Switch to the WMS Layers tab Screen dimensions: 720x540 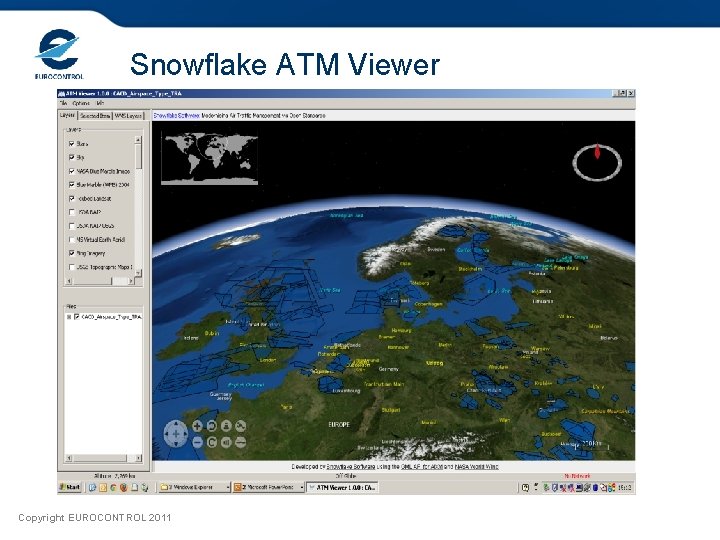[129, 116]
